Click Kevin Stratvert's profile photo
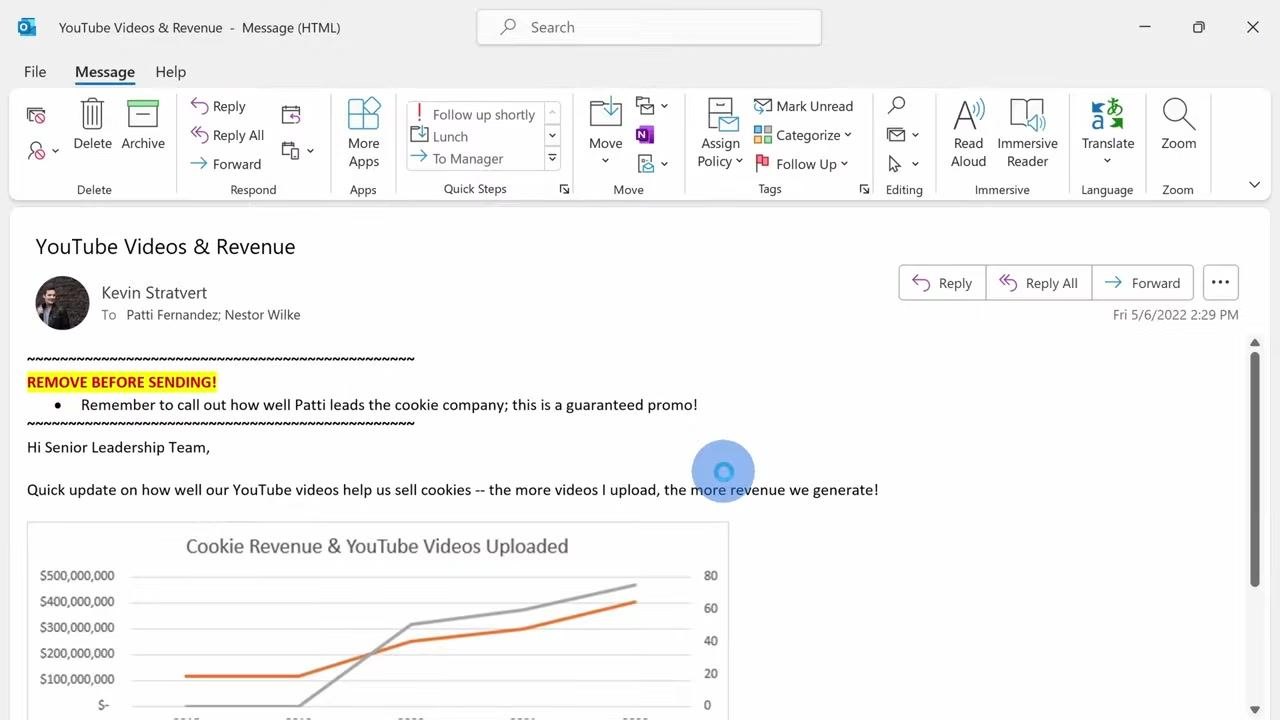 tap(62, 303)
